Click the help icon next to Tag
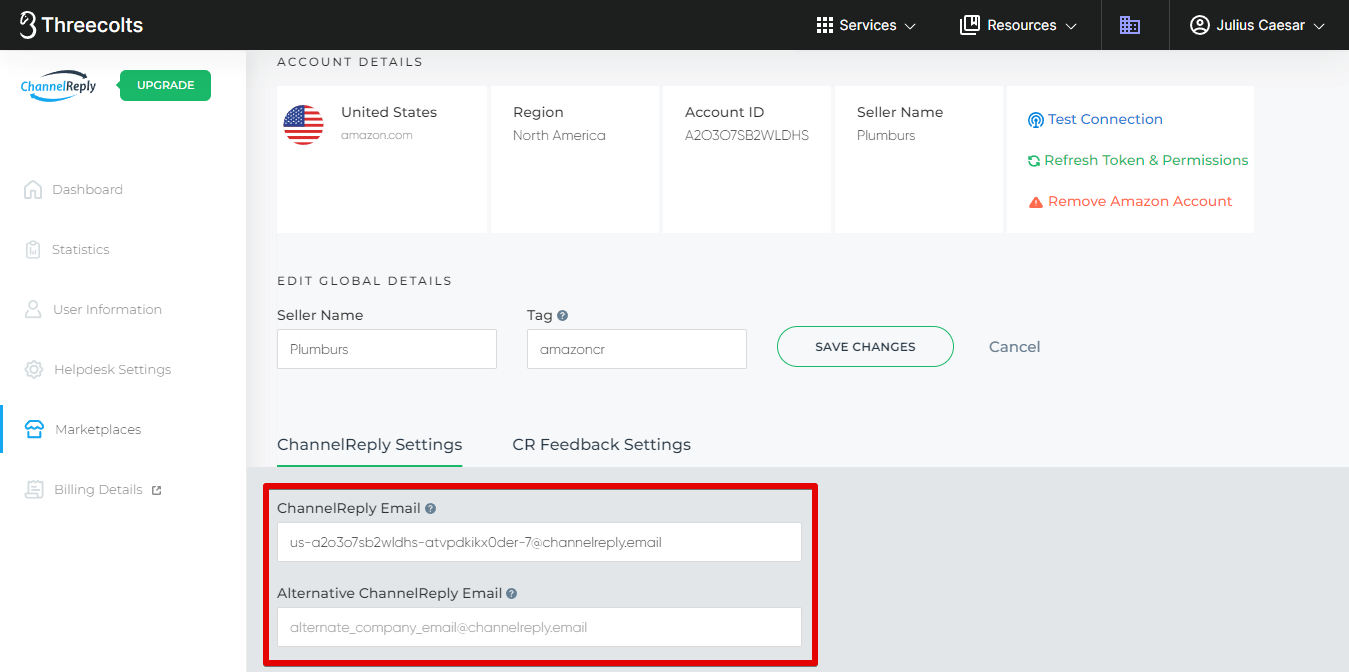The width and height of the screenshot is (1349, 672). click(562, 315)
